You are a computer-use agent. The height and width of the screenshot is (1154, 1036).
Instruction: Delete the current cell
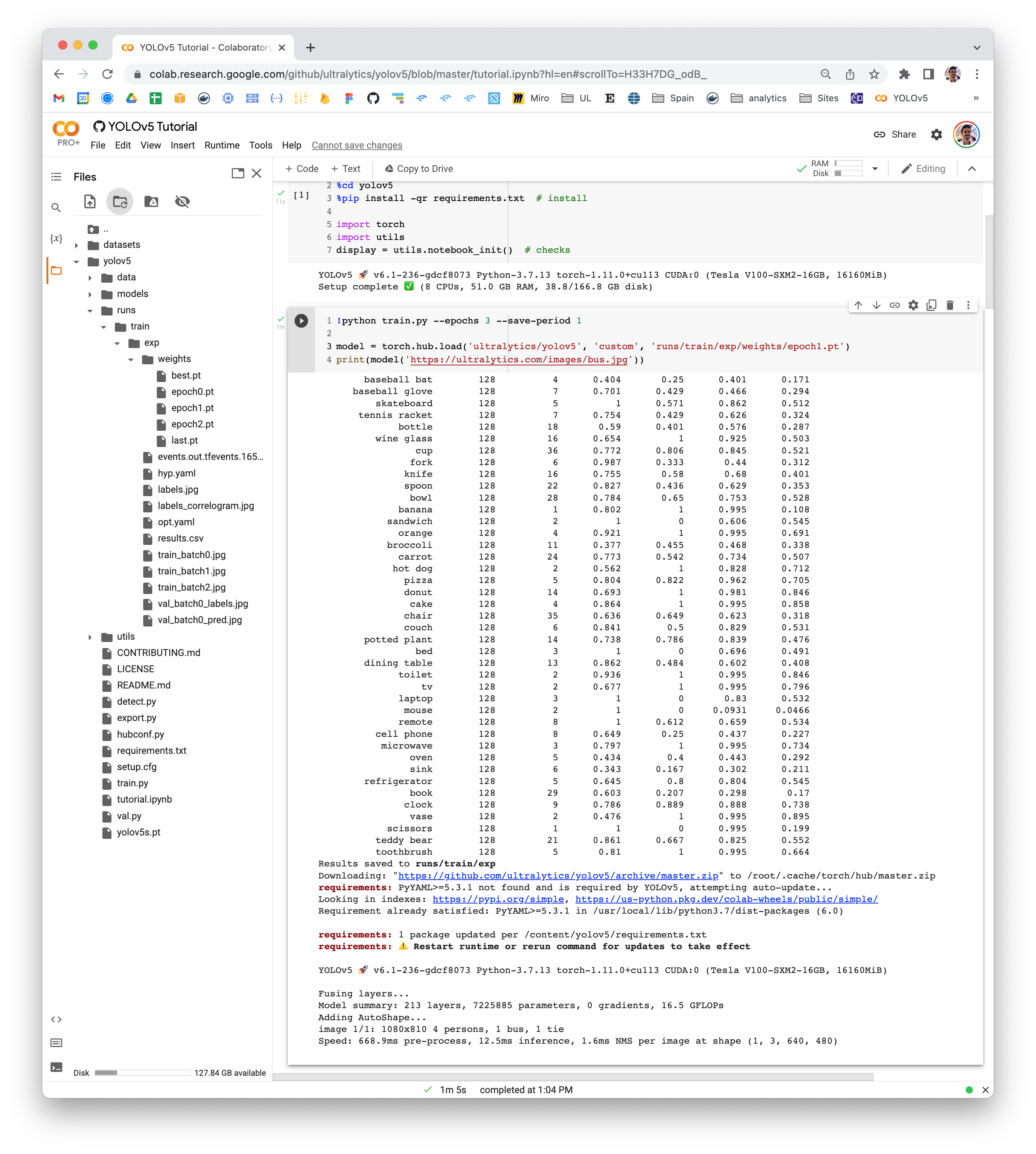click(949, 305)
